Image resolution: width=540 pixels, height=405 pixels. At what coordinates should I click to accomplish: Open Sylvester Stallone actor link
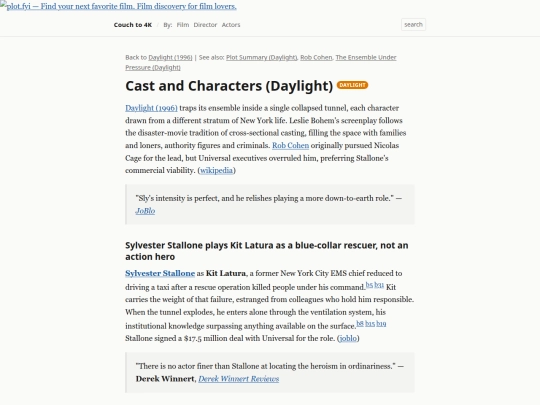pyautogui.click(x=160, y=273)
